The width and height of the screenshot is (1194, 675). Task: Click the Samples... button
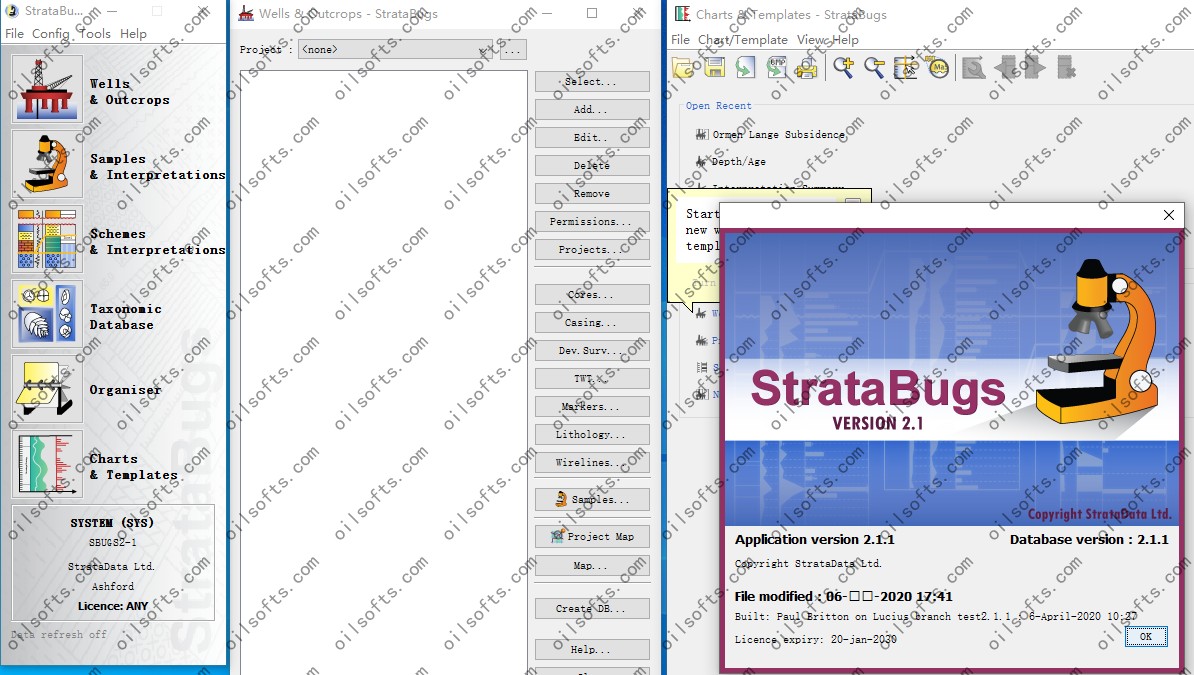[592, 500]
